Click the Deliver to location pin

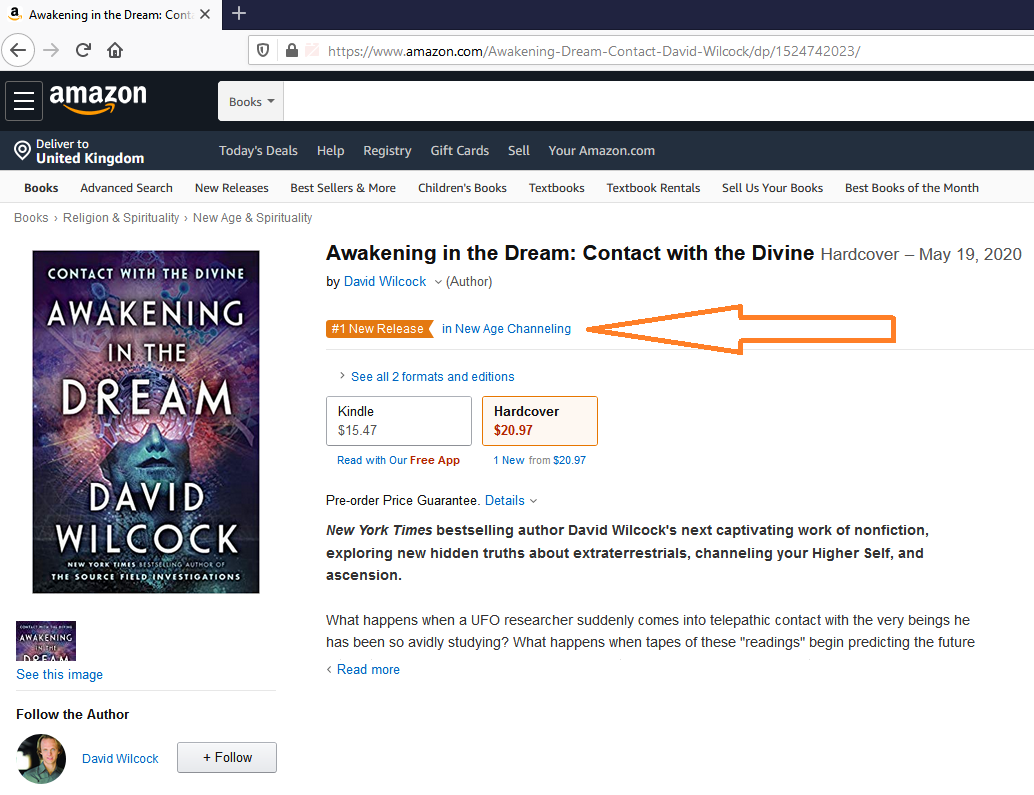pyautogui.click(x=22, y=151)
